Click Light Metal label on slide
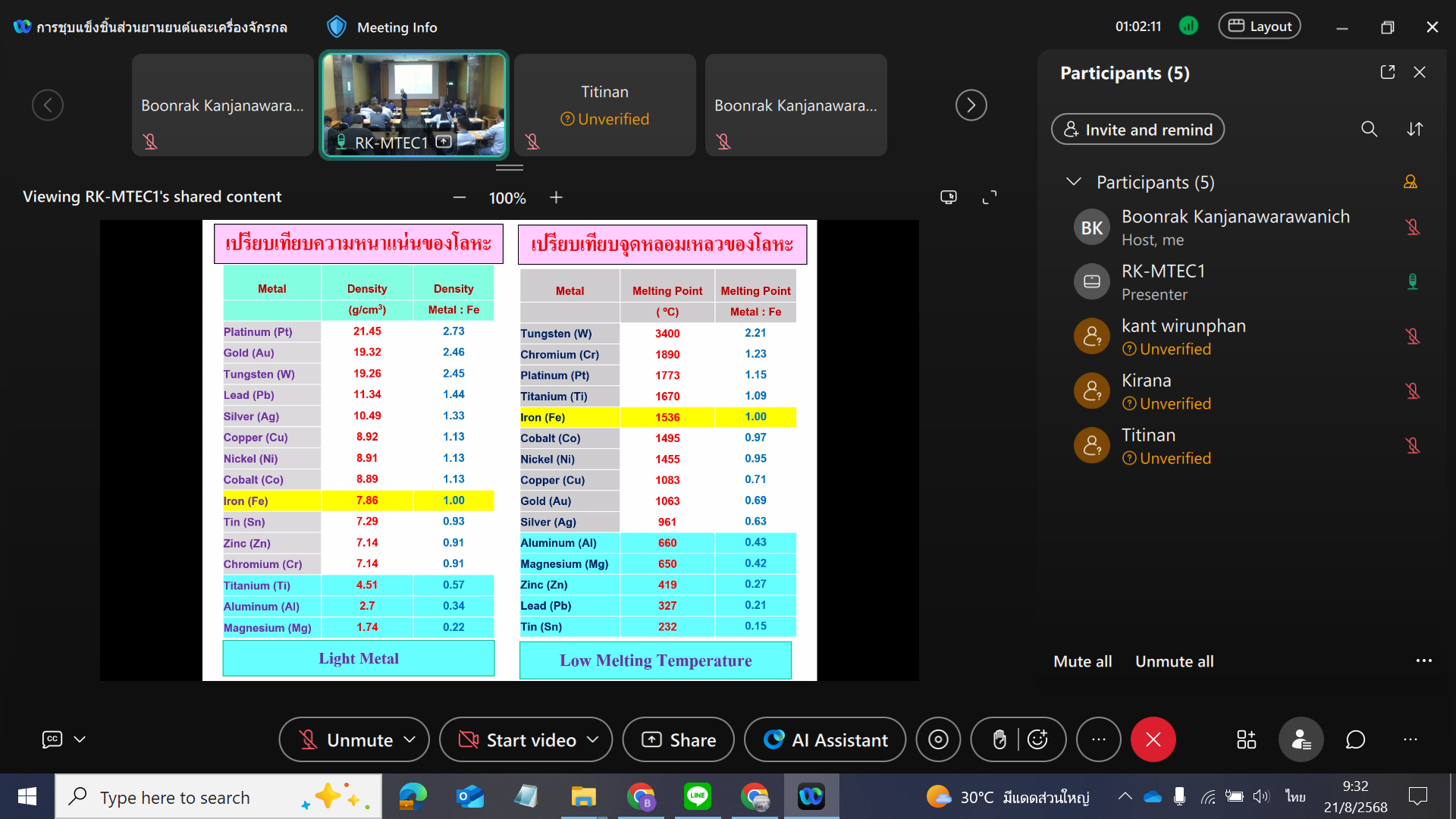Viewport: 1456px width, 819px height. [x=358, y=658]
